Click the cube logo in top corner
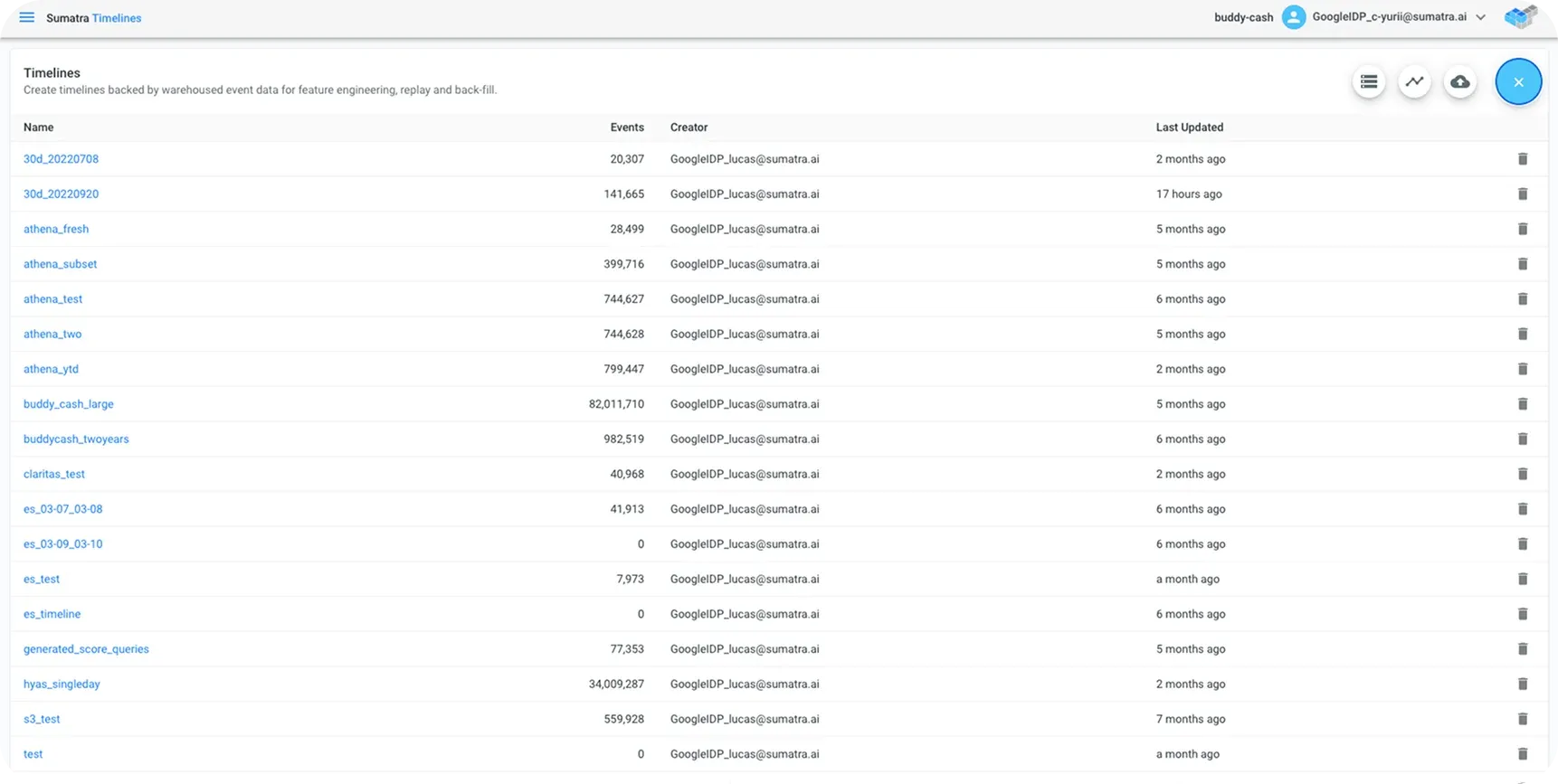Image resolution: width=1558 pixels, height=784 pixels. (1520, 17)
